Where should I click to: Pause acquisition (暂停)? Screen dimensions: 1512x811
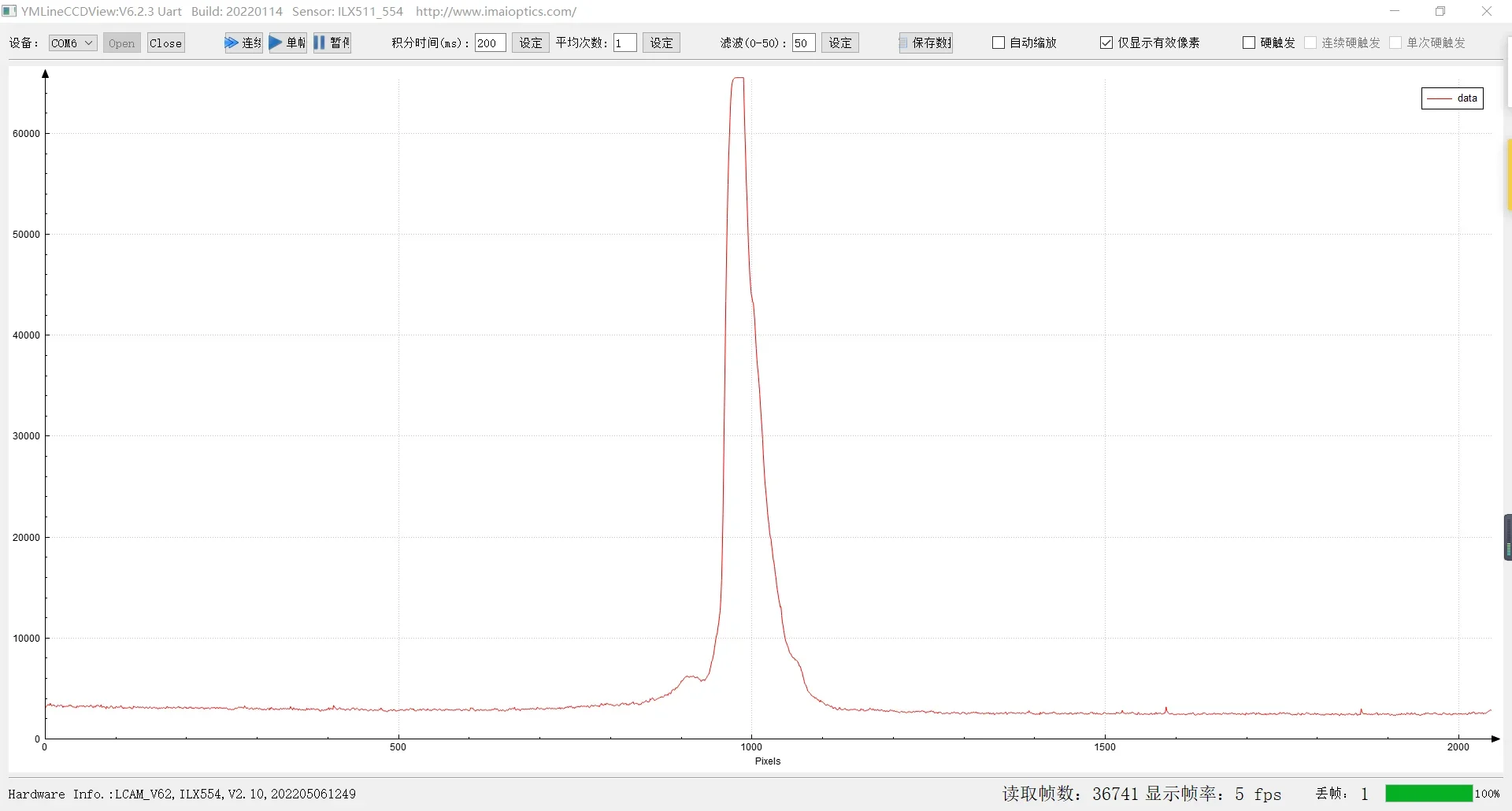(x=332, y=43)
